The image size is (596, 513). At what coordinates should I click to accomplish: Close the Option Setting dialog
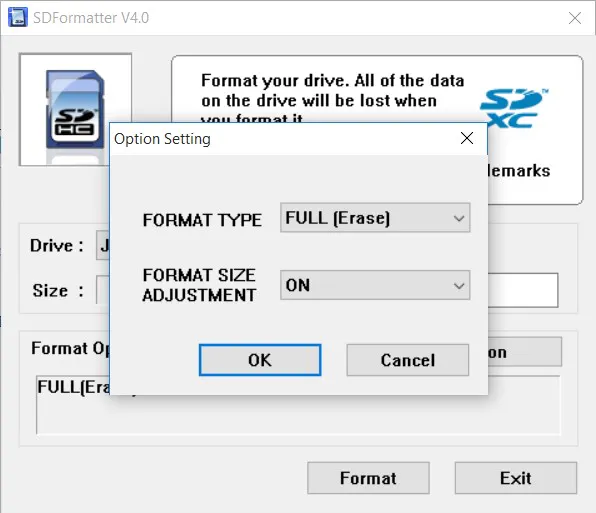[467, 138]
